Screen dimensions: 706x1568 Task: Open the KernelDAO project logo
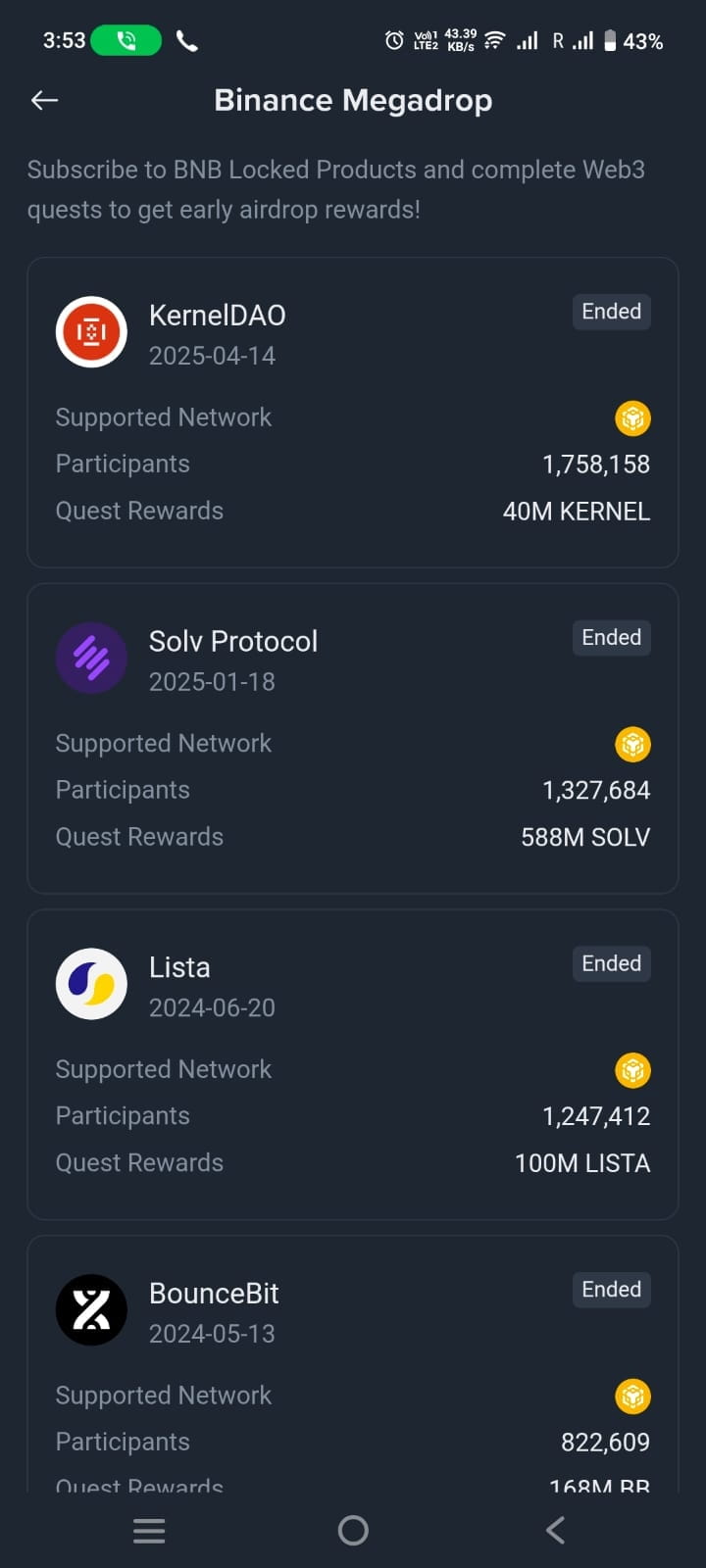point(91,332)
